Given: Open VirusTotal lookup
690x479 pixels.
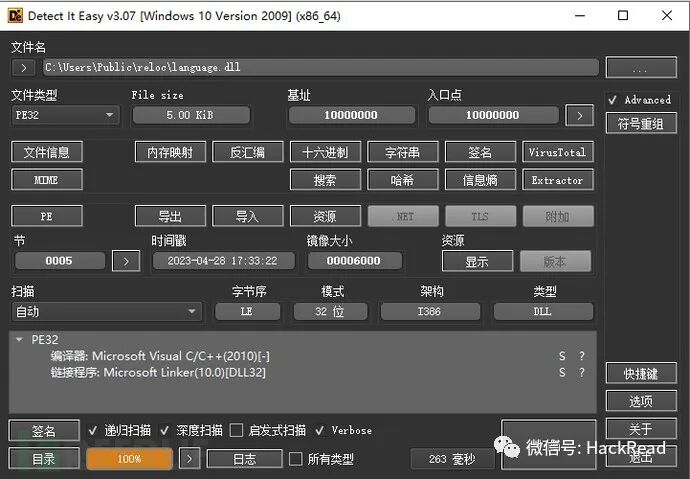Looking at the screenshot, I should [x=558, y=152].
